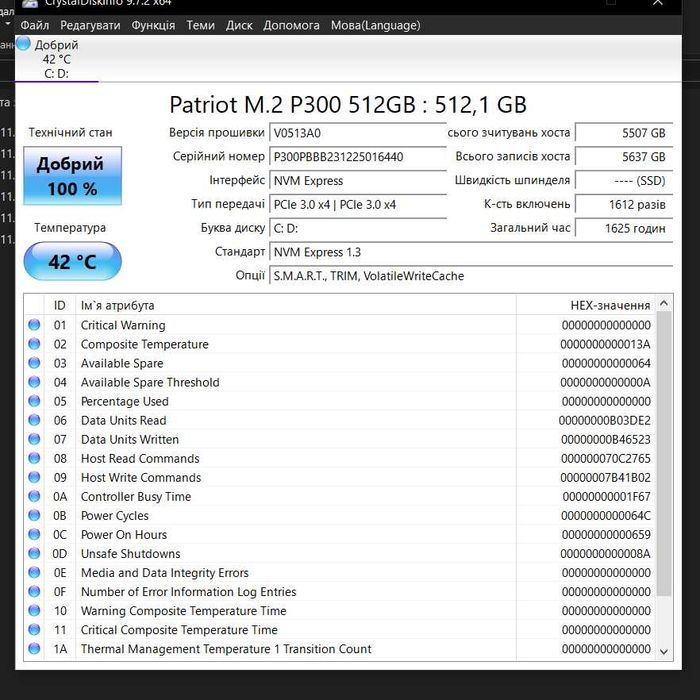Click the features field with S.M.A.R.T., TRIM
This screenshot has height=700, width=700.
point(471,276)
